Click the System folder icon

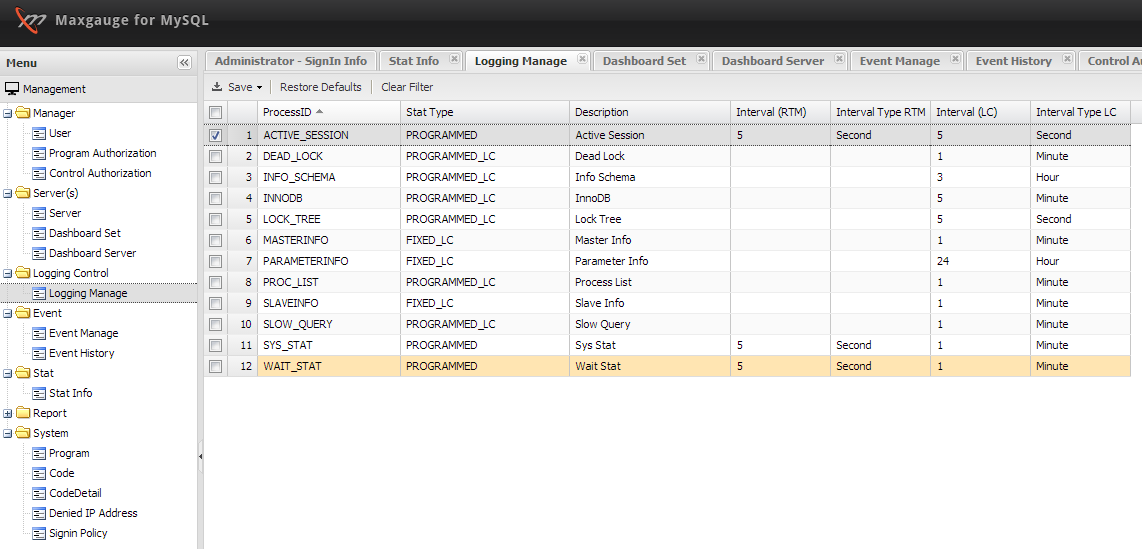pos(23,433)
